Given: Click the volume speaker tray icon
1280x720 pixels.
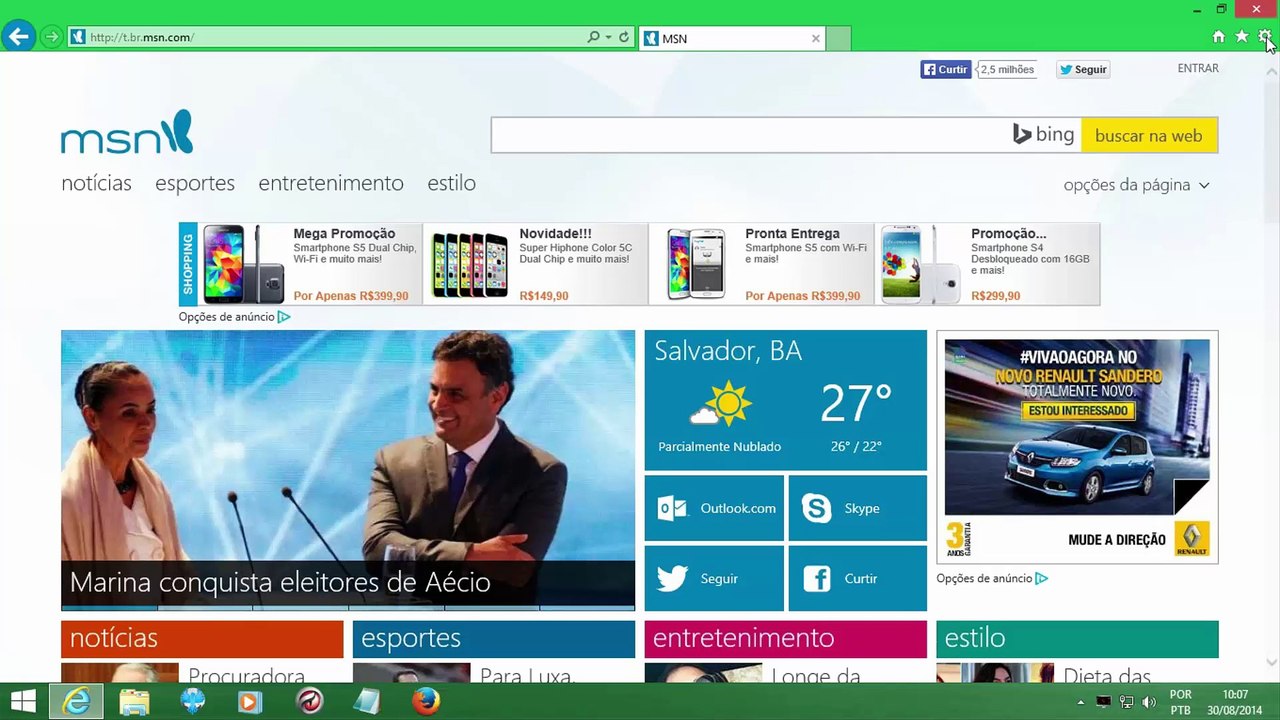Looking at the screenshot, I should tap(1149, 702).
